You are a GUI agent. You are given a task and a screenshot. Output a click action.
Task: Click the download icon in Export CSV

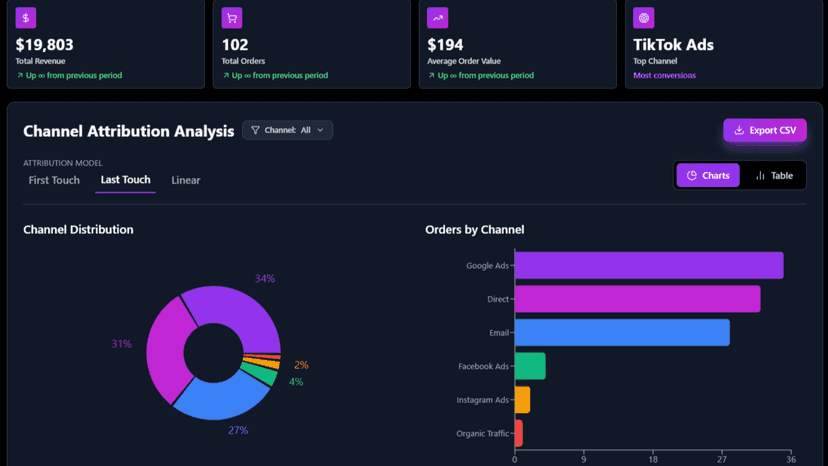[739, 130]
